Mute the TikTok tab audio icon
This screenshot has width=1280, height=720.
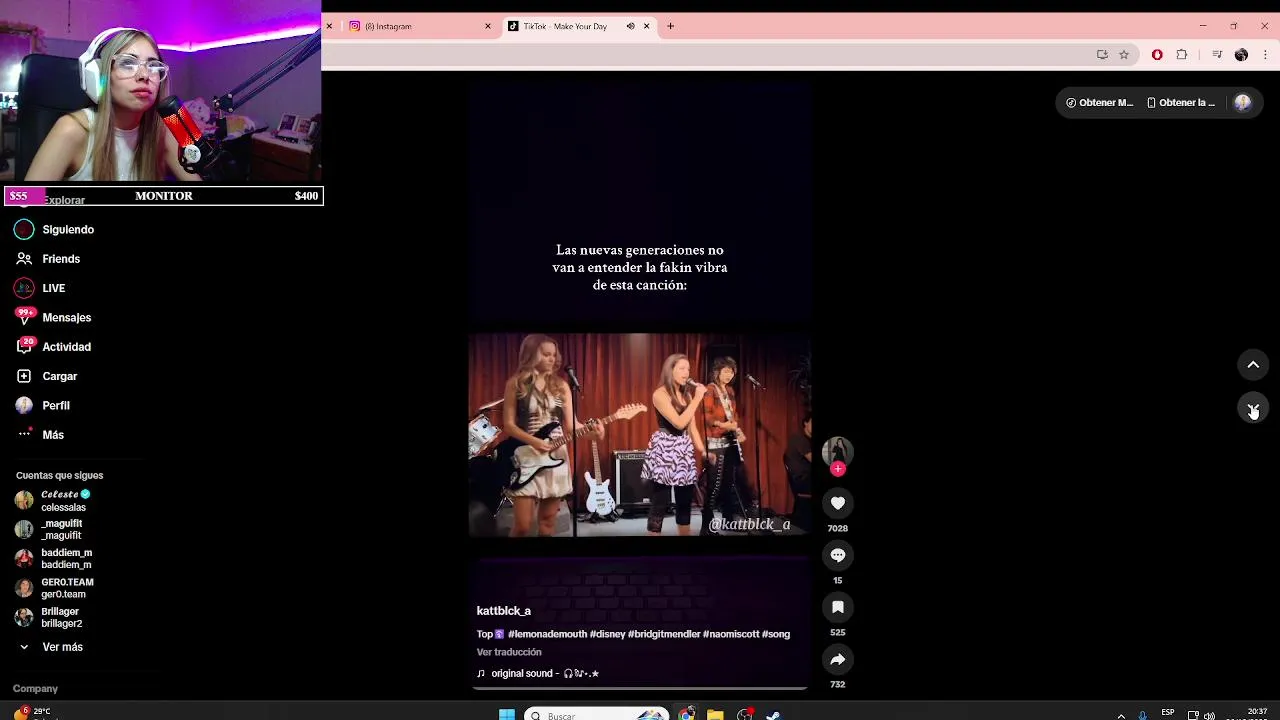(x=630, y=26)
